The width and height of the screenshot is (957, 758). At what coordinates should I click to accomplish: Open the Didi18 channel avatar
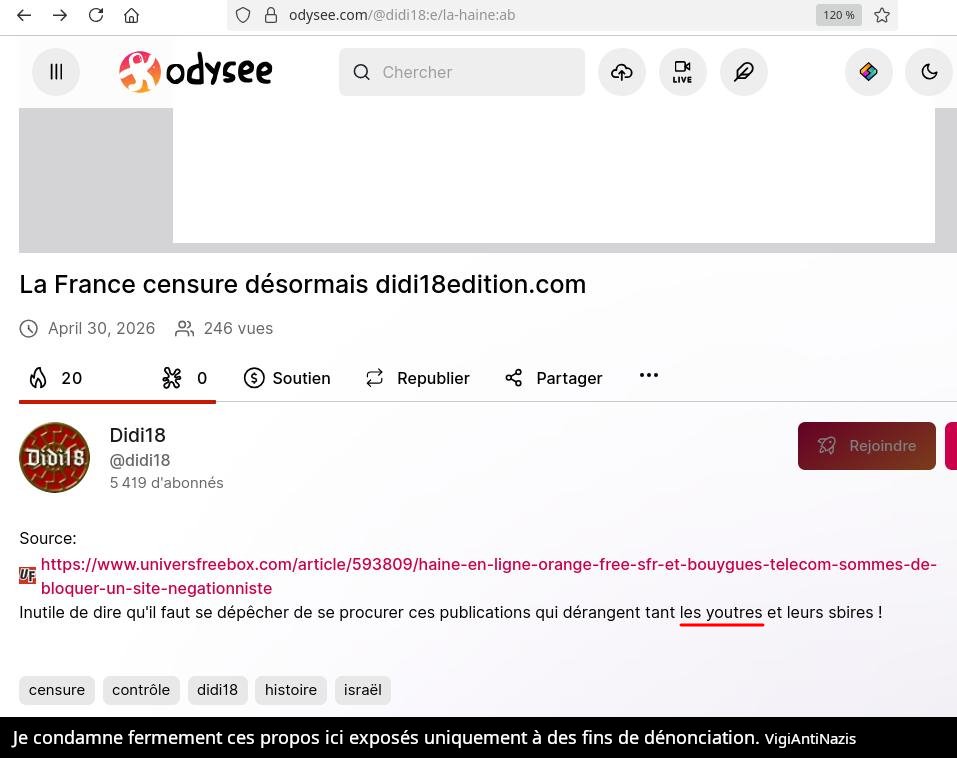(54, 457)
